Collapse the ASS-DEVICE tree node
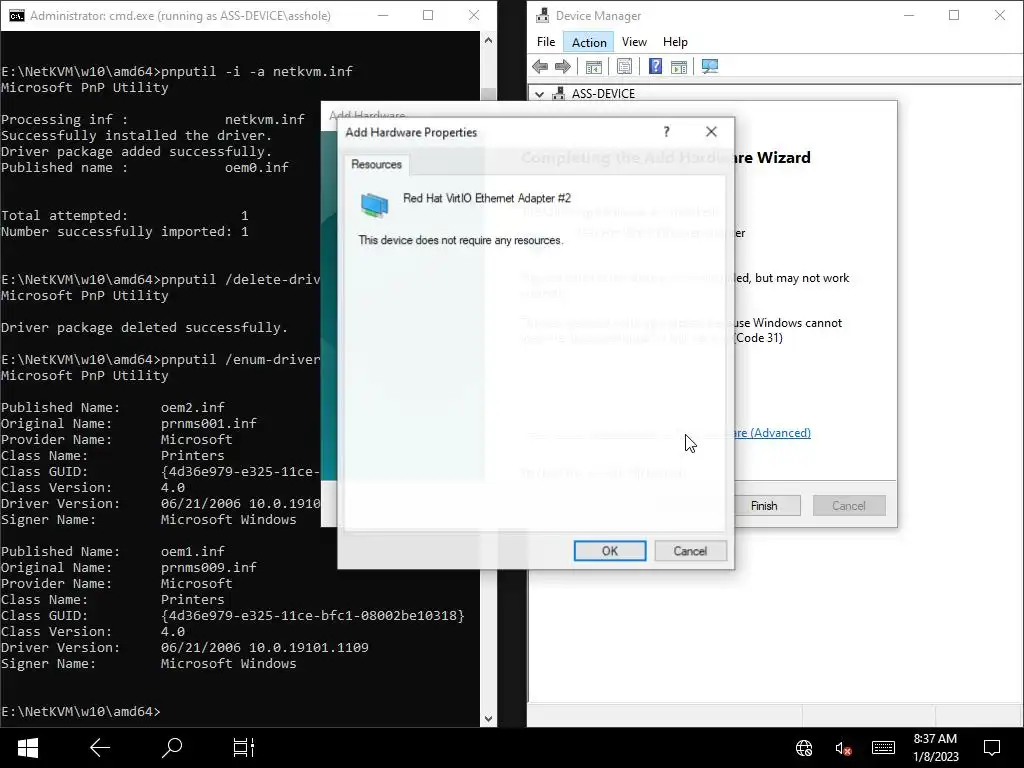 click(x=539, y=94)
